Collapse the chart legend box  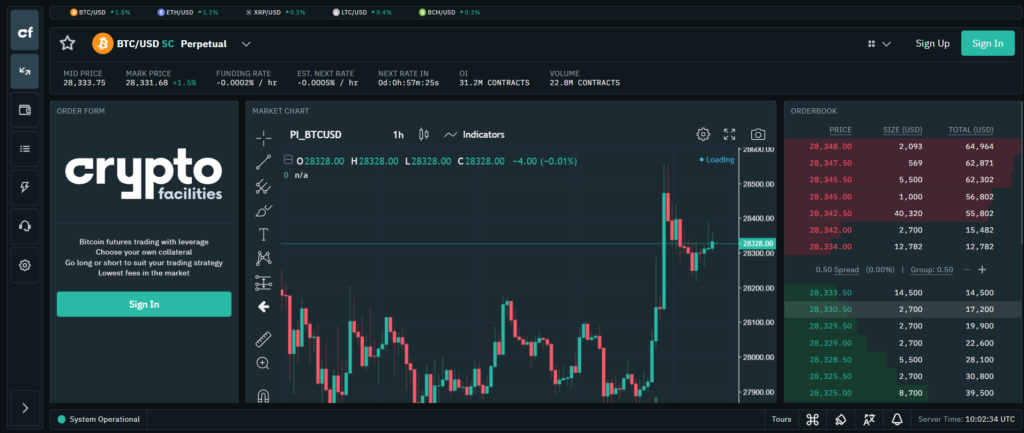click(287, 161)
